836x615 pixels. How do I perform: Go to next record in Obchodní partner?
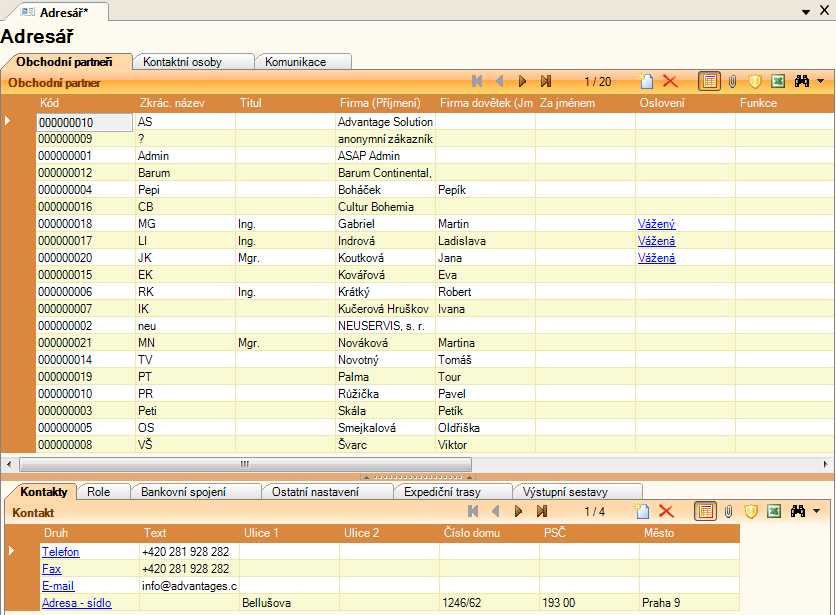click(x=521, y=81)
